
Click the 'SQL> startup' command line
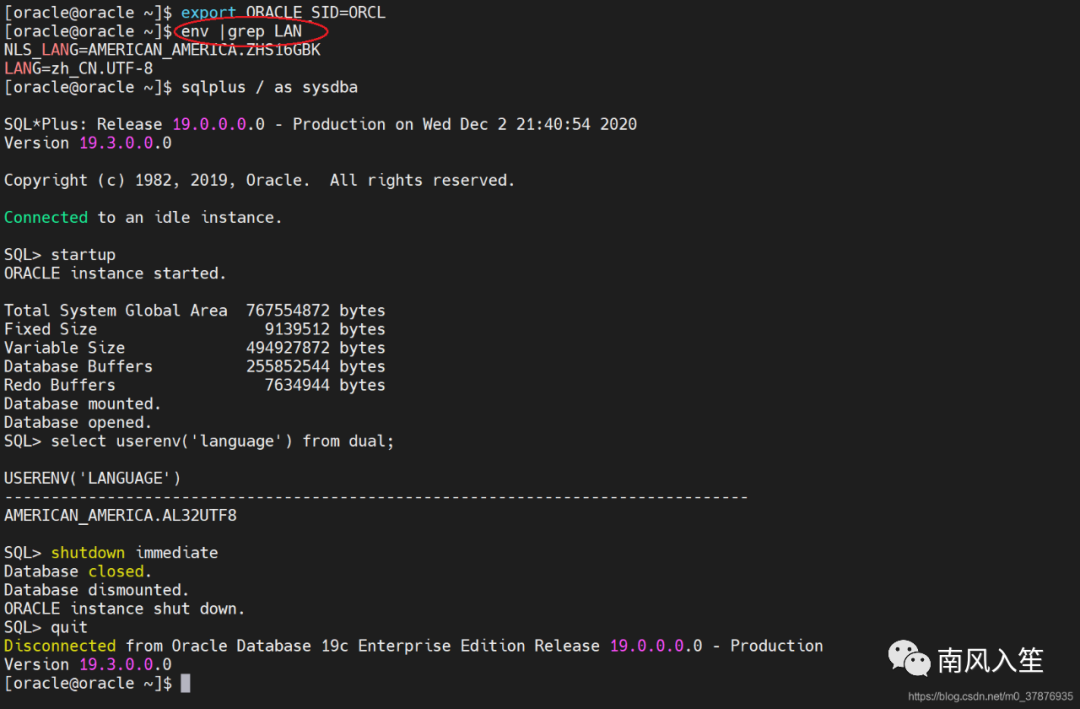60,255
